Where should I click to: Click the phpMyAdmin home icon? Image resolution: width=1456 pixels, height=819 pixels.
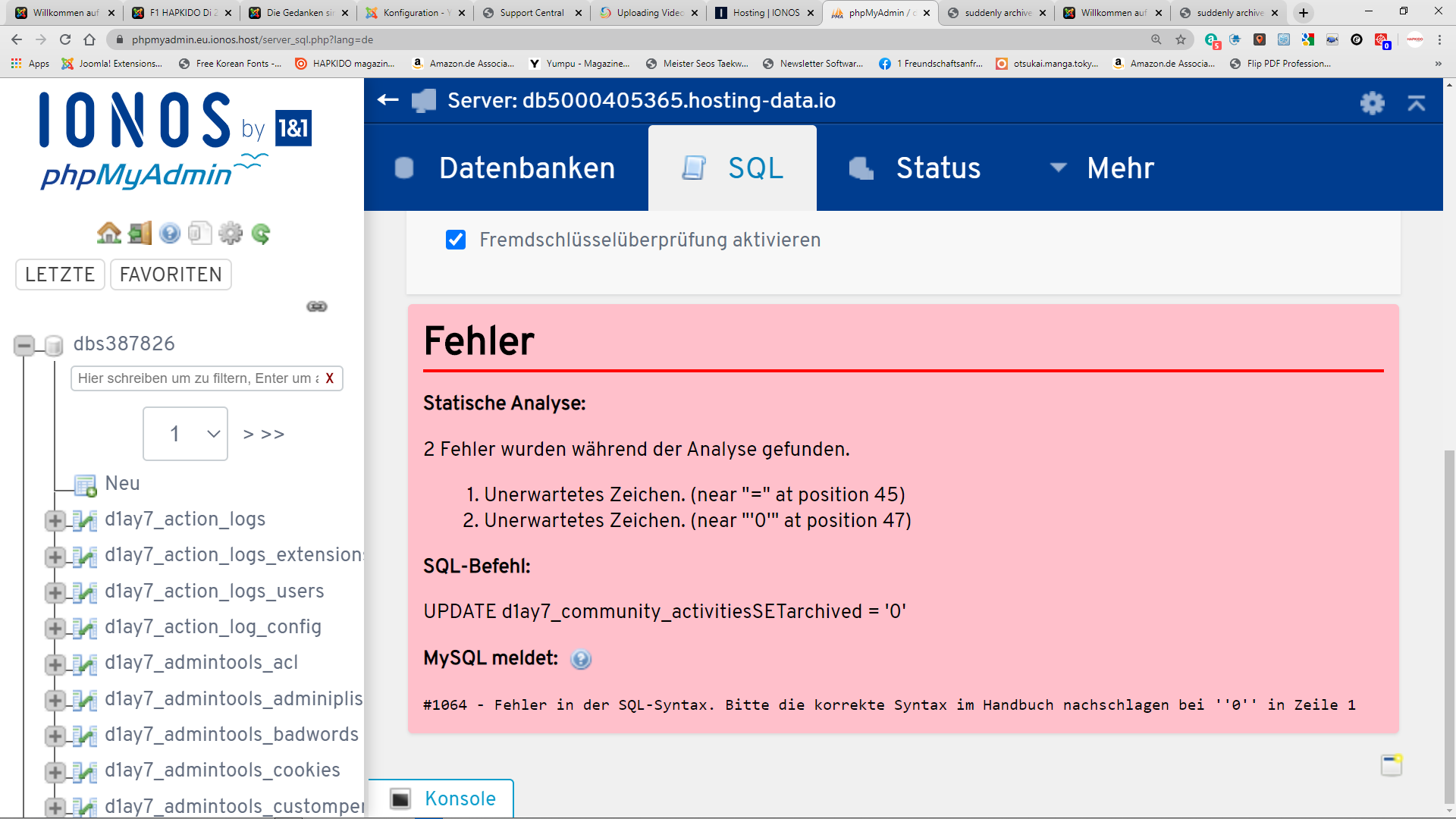pos(109,234)
